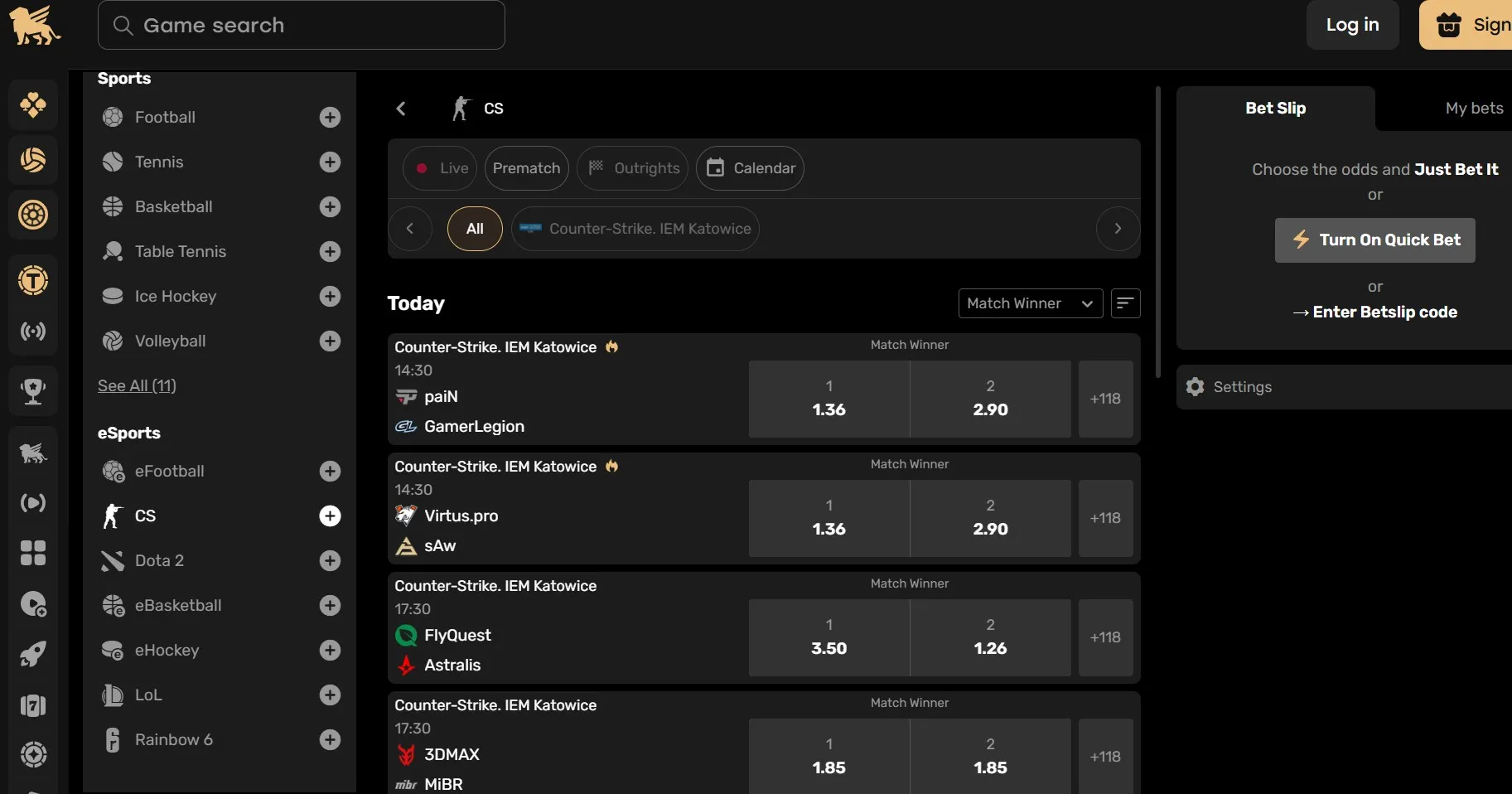The image size is (1512, 794).
Task: Switch to the My bets tab
Action: tap(1473, 109)
